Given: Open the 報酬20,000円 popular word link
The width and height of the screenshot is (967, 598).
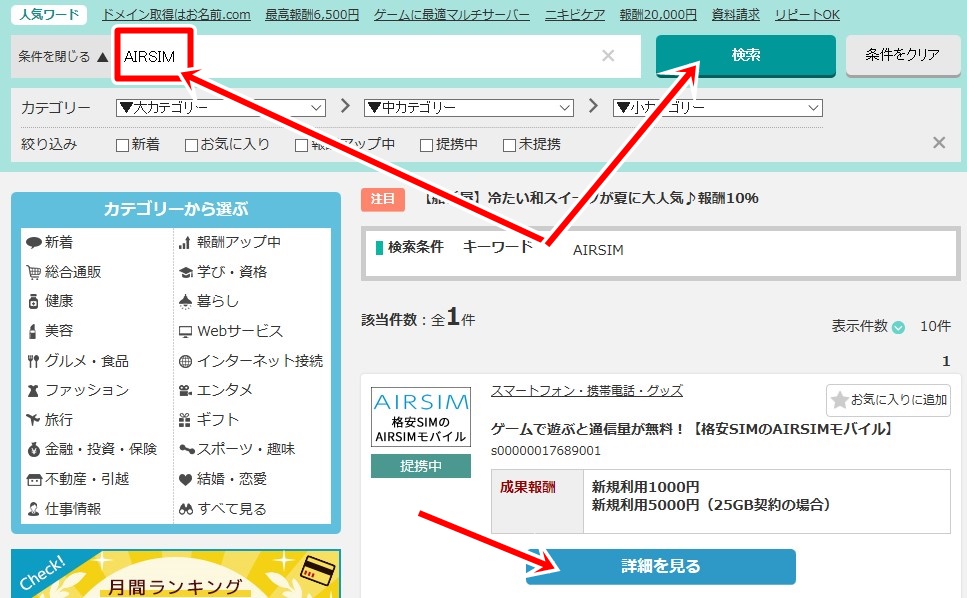Looking at the screenshot, I should coord(658,15).
